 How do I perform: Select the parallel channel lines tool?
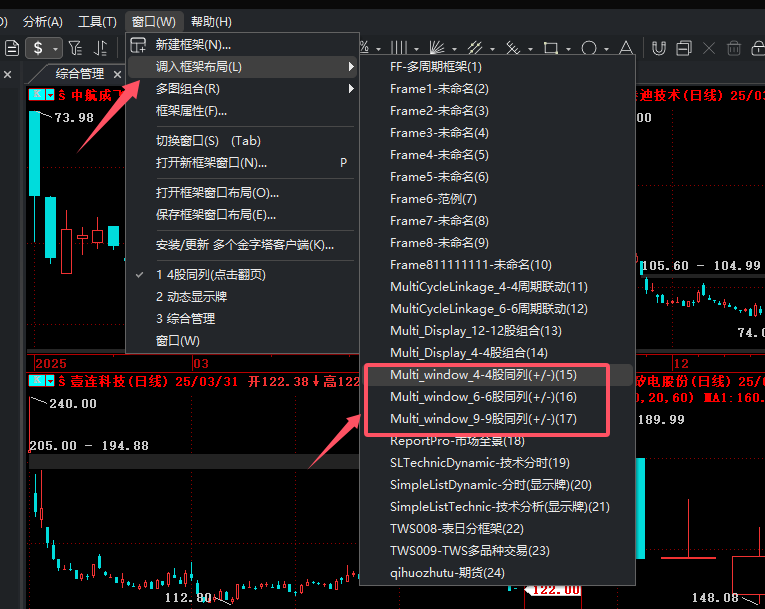(x=475, y=48)
